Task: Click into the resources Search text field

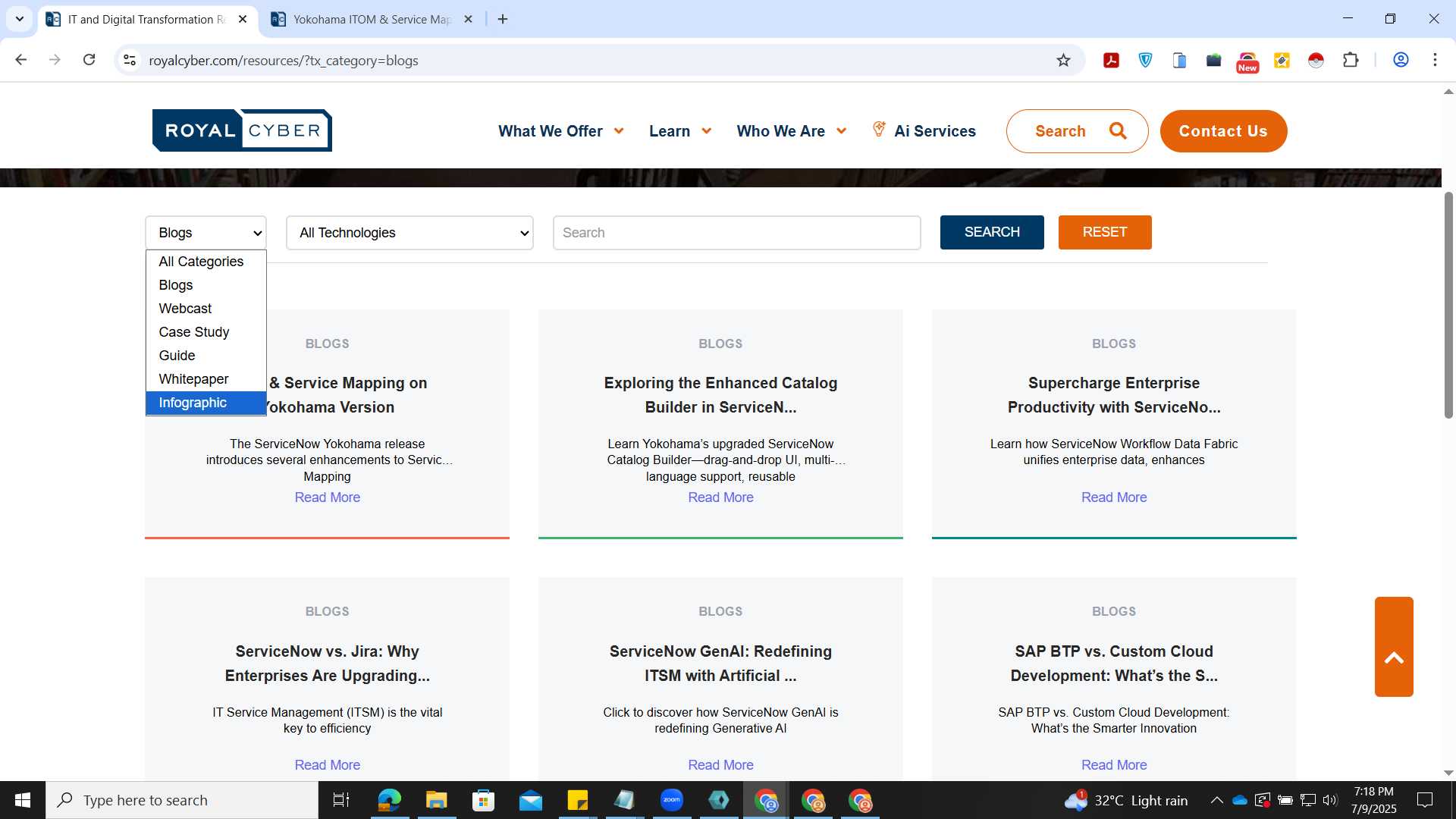Action: 736,233
